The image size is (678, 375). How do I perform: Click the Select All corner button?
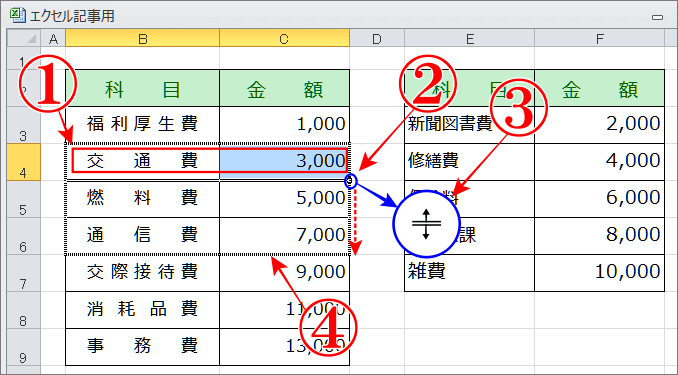(24, 38)
